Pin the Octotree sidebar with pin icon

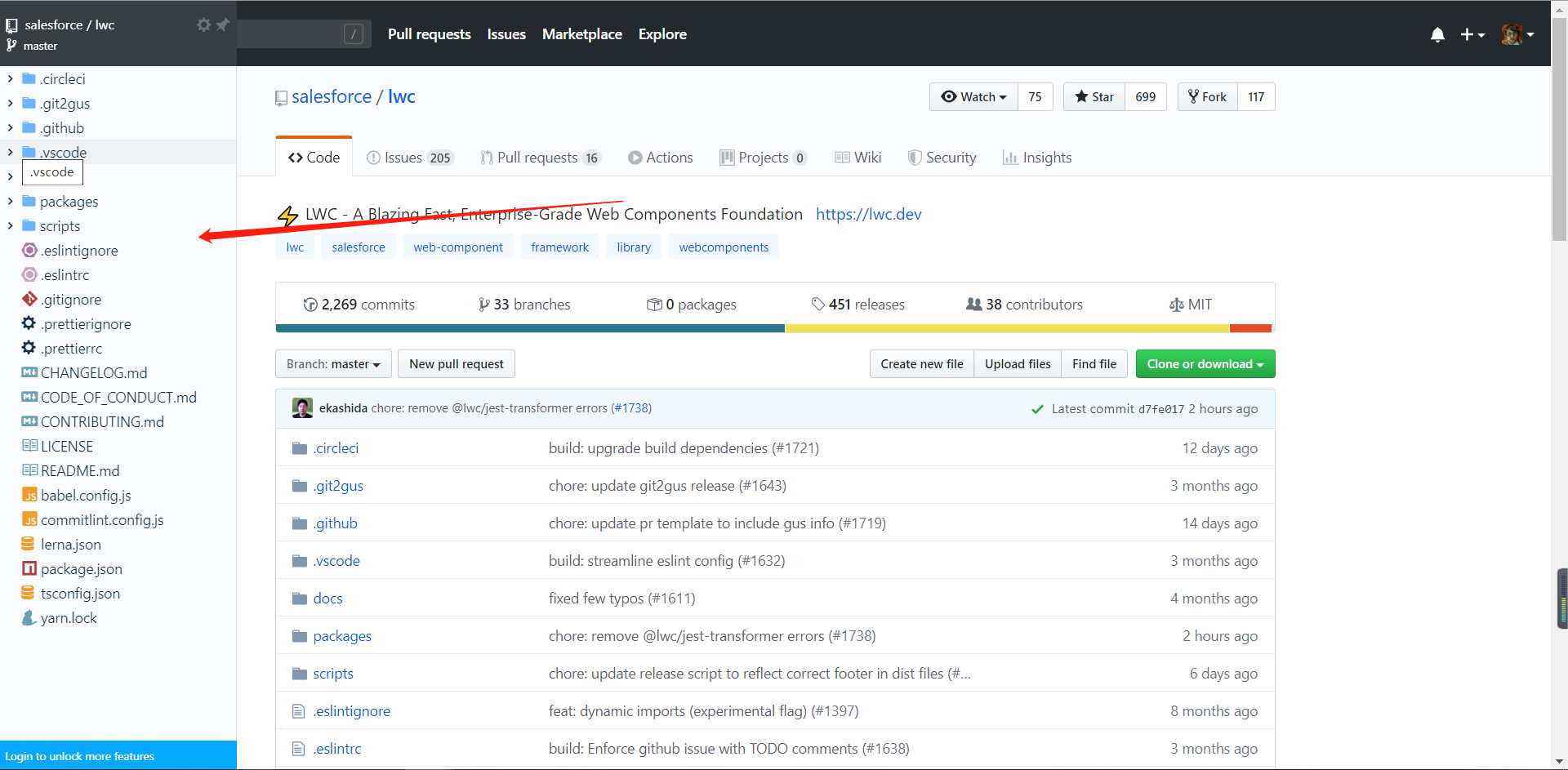coord(221,24)
